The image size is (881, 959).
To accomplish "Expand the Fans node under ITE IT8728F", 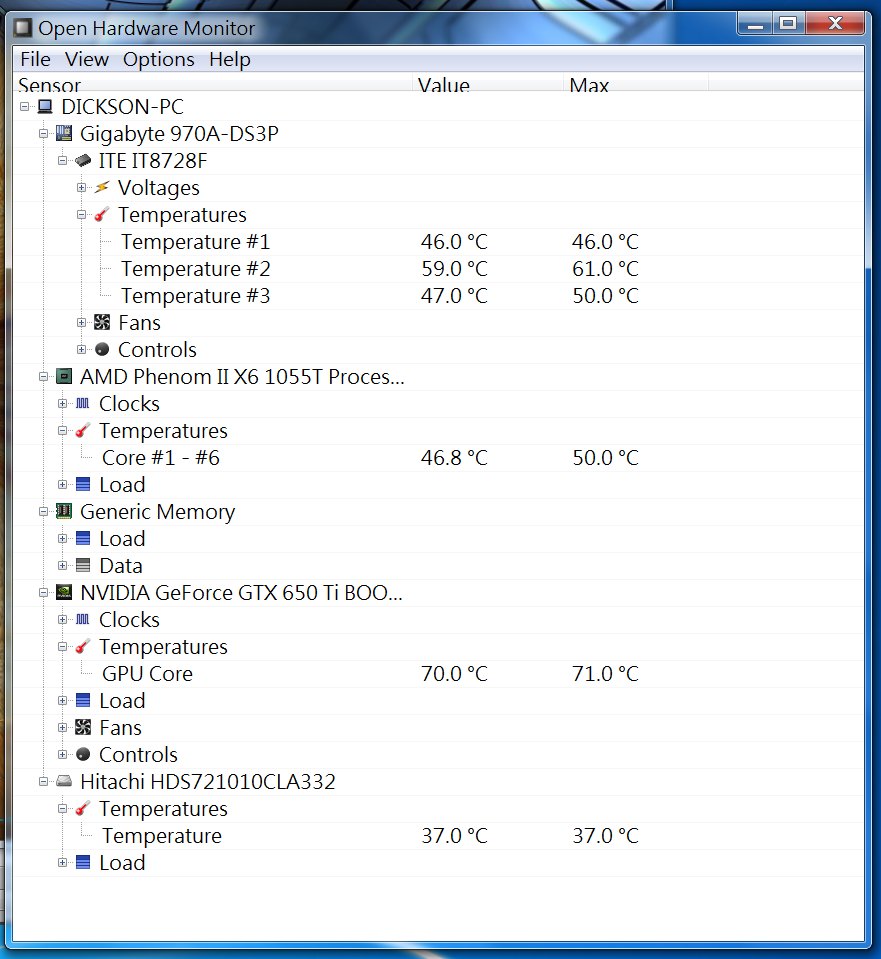I will coord(81,322).
